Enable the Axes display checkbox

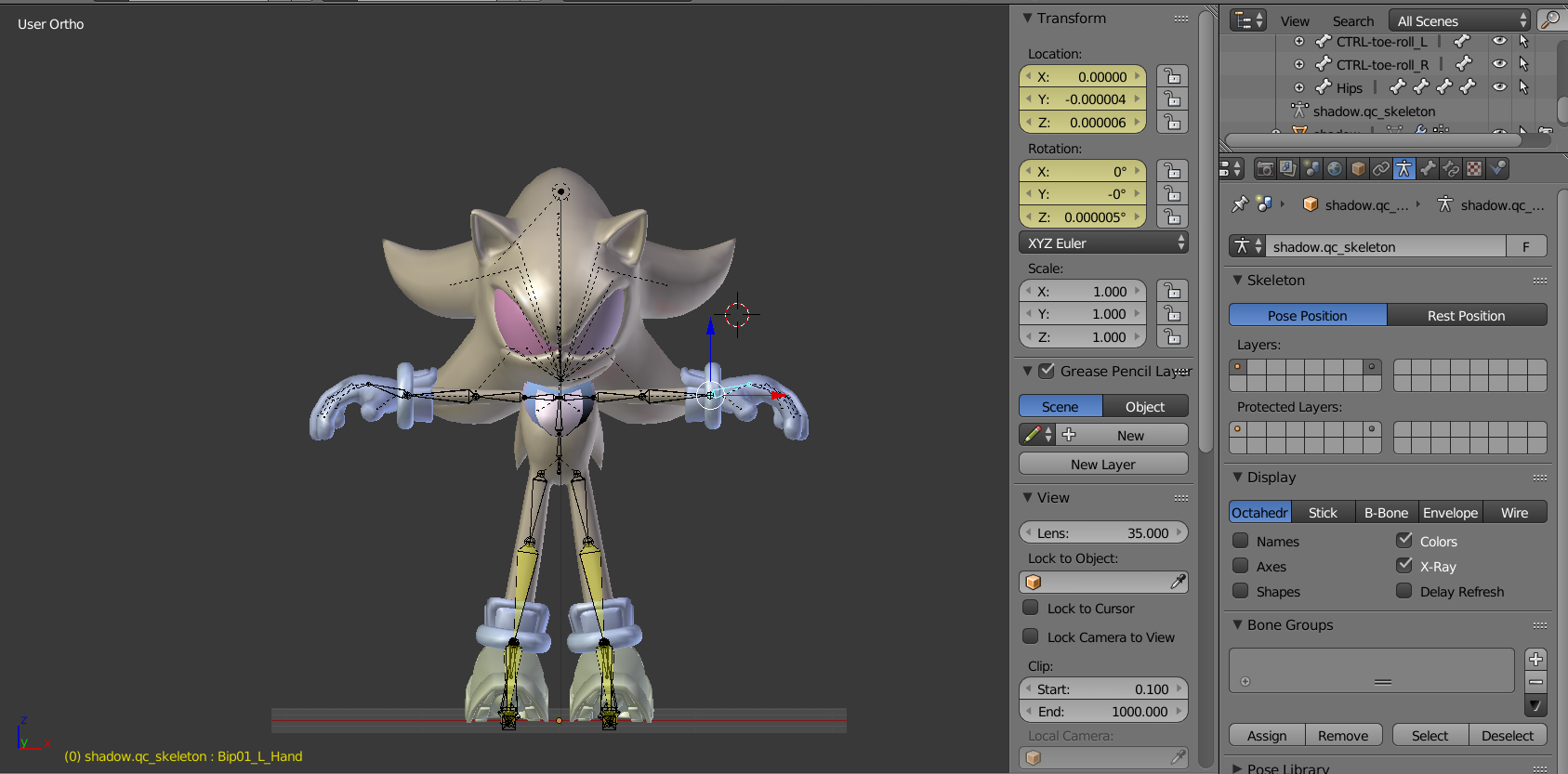(1240, 566)
